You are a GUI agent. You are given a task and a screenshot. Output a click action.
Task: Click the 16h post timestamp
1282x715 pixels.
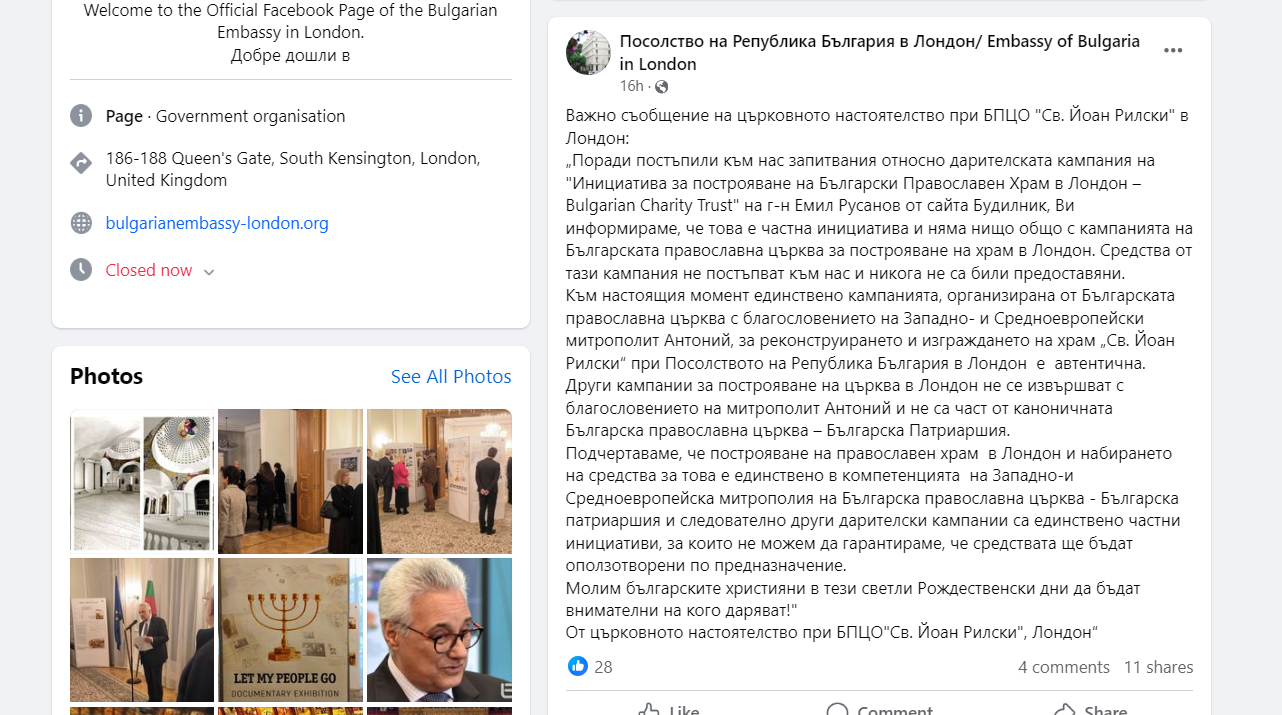tap(631, 87)
